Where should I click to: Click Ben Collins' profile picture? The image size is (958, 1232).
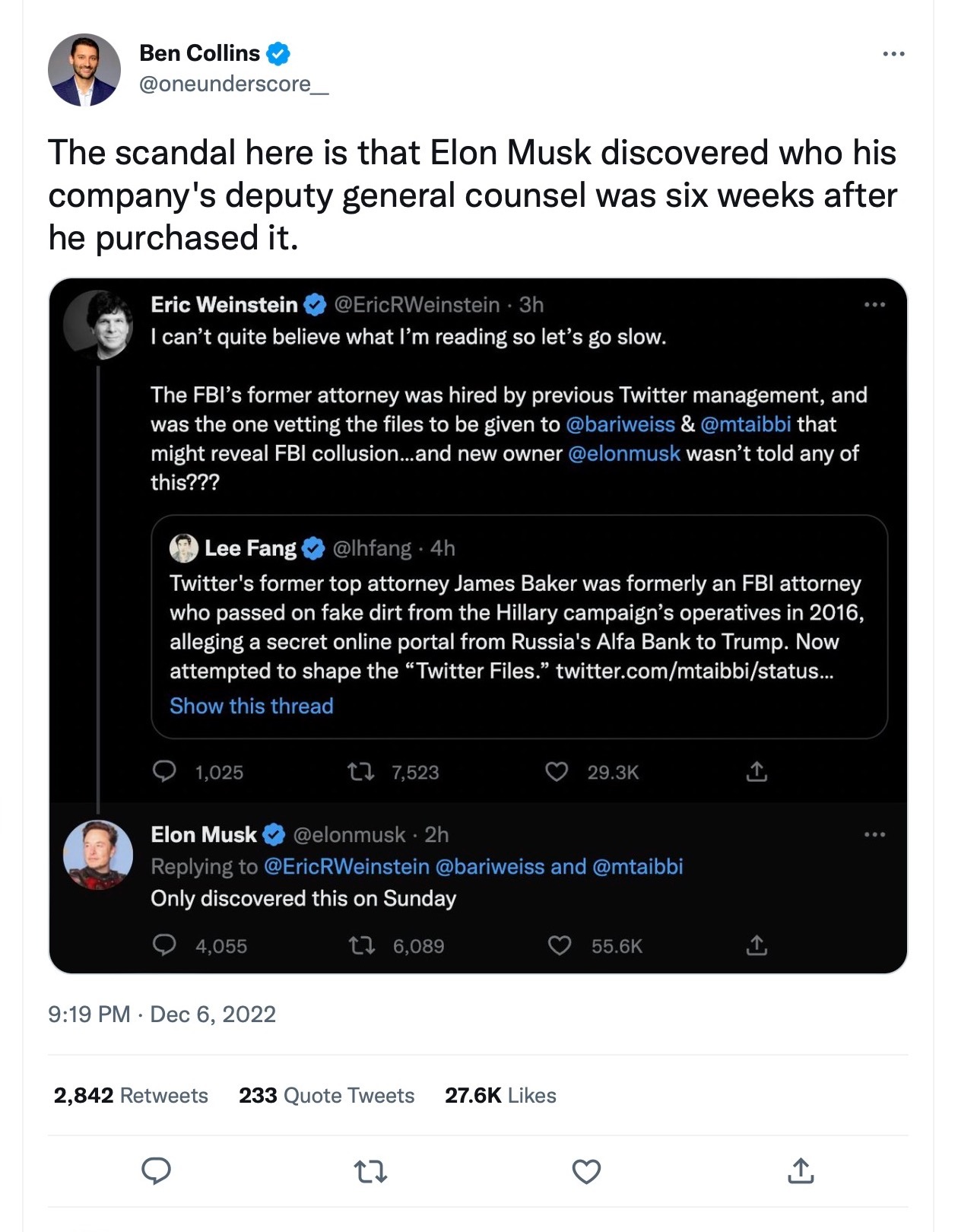84,69
